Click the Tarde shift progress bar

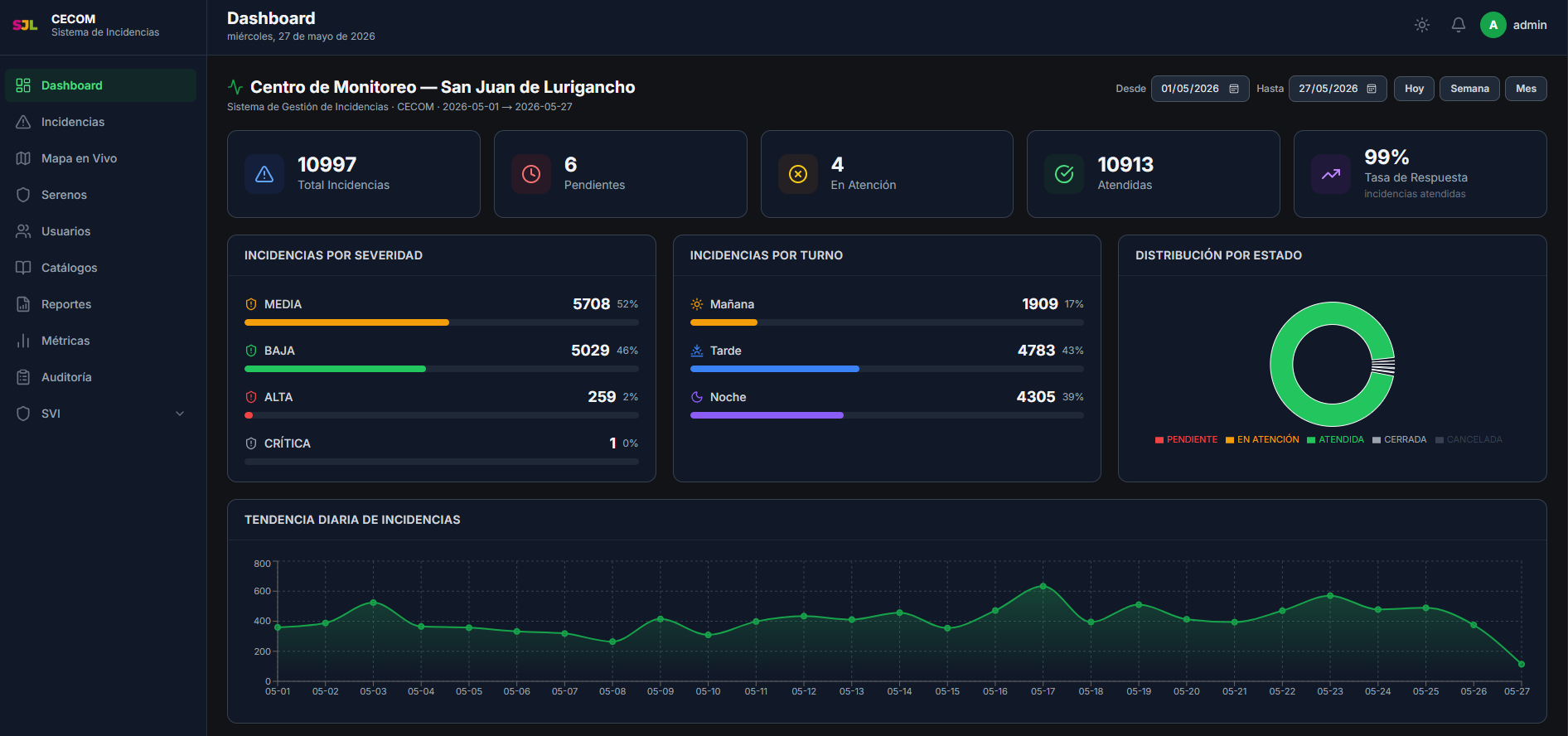(x=887, y=369)
